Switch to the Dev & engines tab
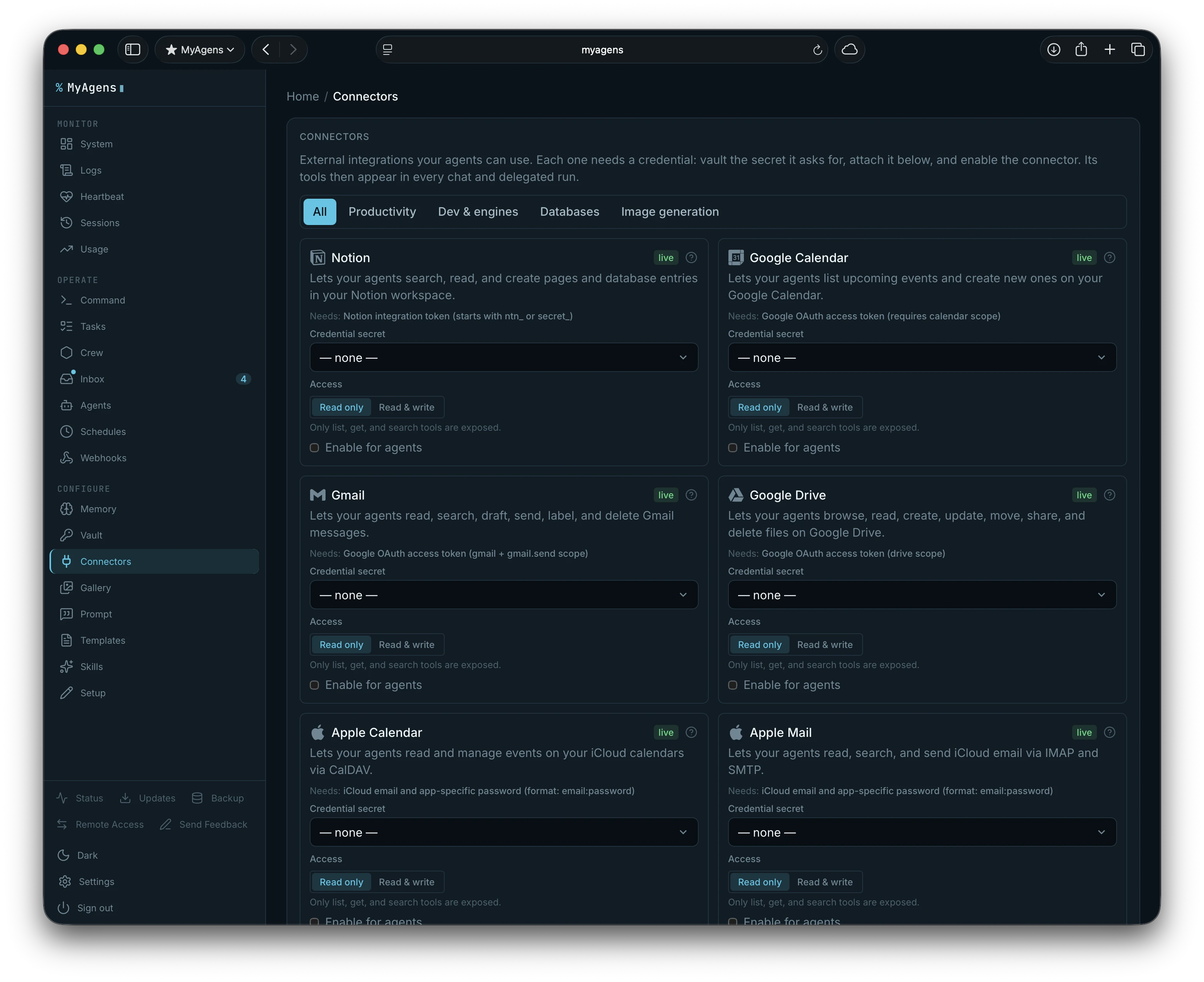1204x982 pixels. (x=478, y=211)
